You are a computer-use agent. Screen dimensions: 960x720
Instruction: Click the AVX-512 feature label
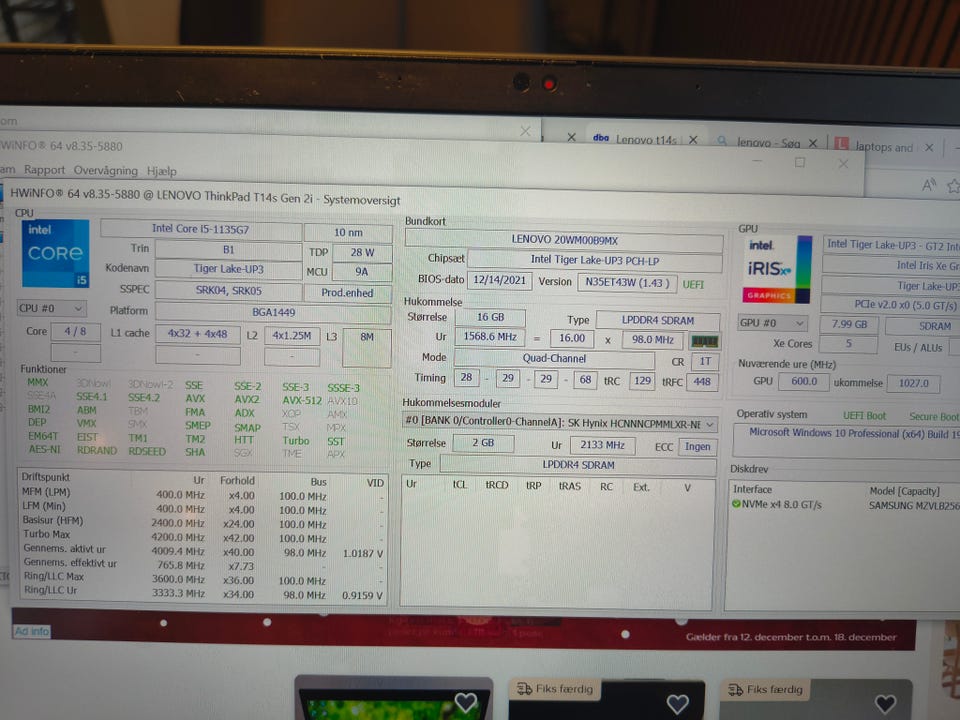pyautogui.click(x=302, y=400)
